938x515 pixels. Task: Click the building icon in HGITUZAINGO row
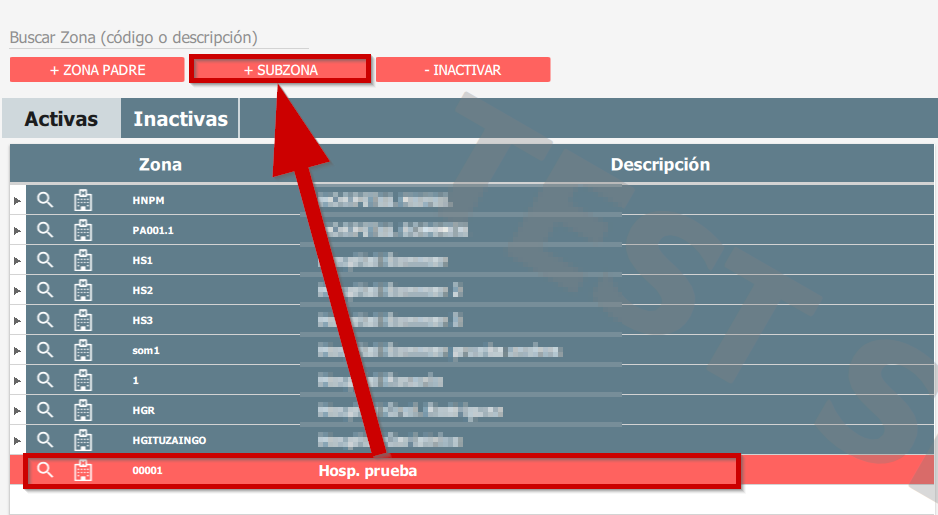coord(83,440)
